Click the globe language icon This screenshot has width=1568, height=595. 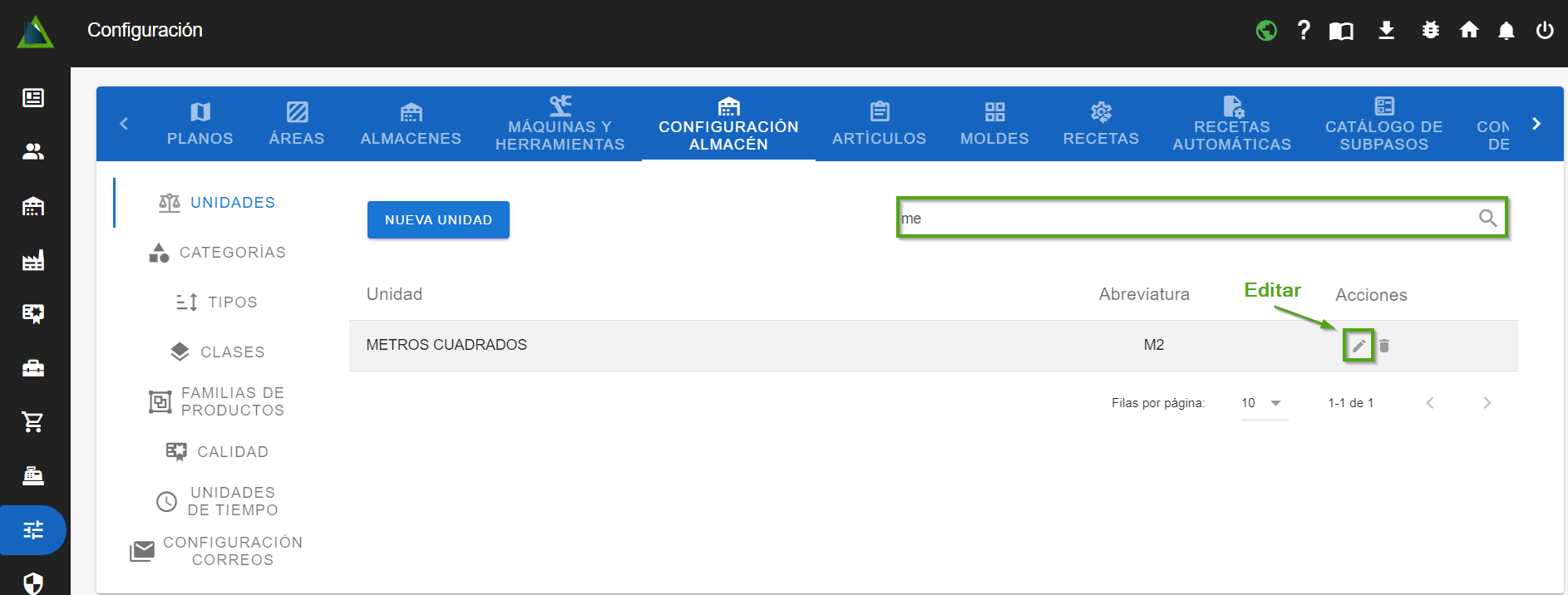1266,31
